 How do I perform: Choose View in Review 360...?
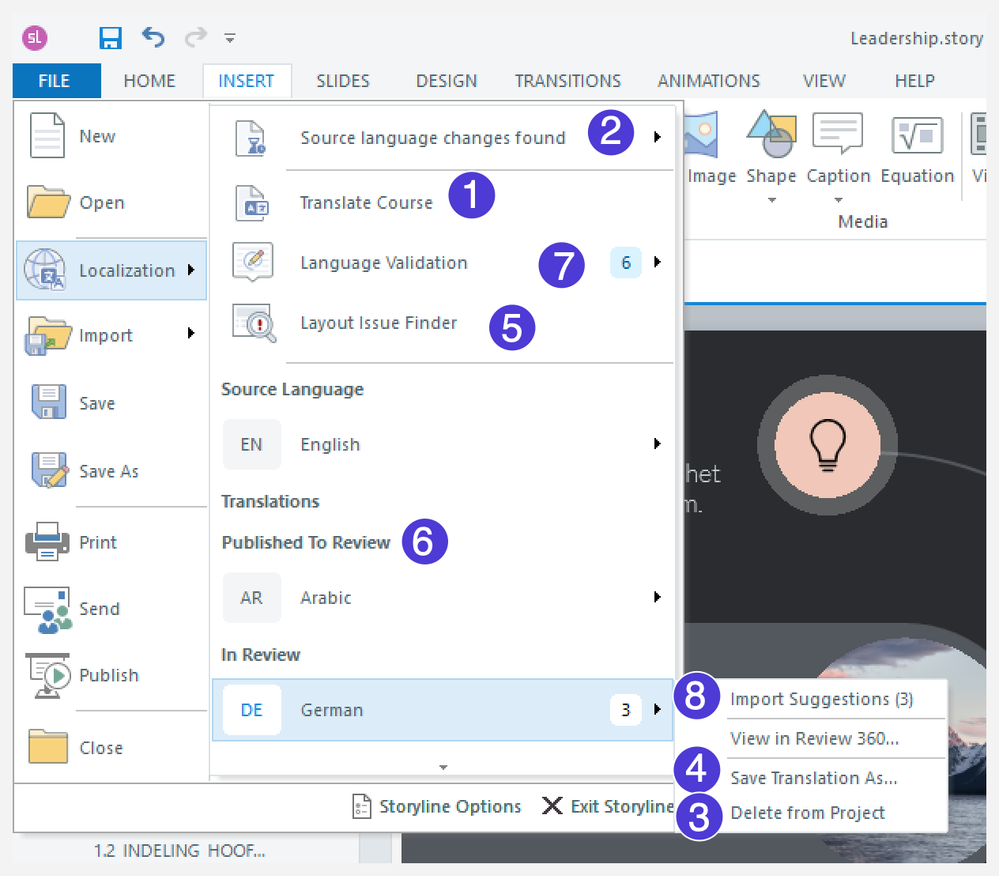point(815,738)
